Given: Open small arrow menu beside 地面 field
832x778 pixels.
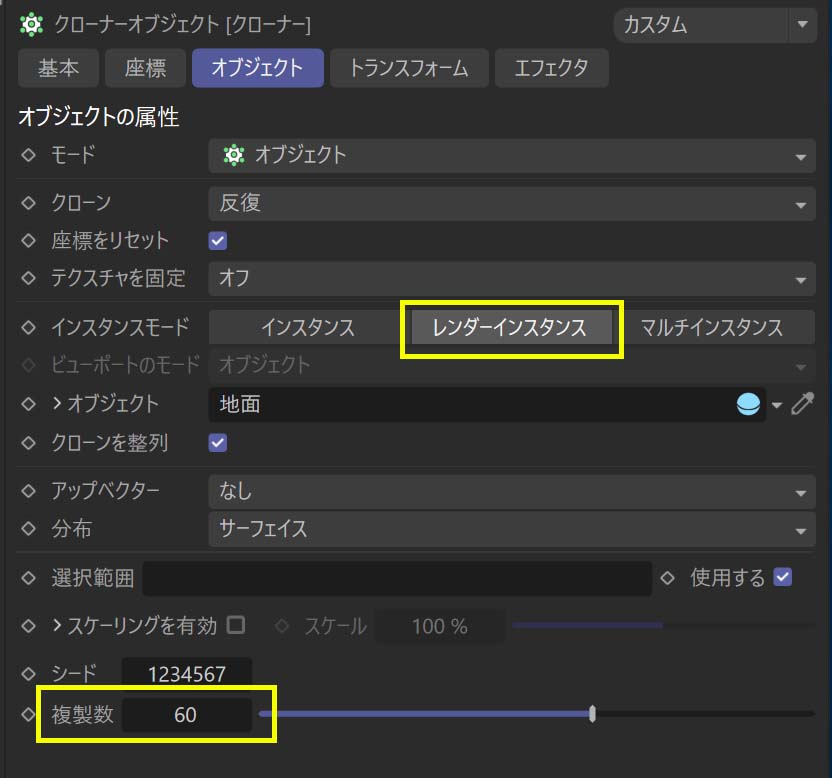Looking at the screenshot, I should point(777,405).
